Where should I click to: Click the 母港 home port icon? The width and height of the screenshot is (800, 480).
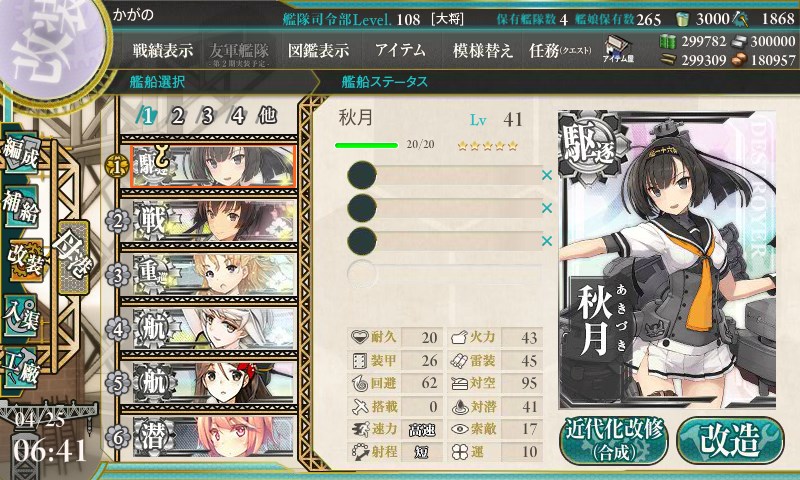pyautogui.click(x=73, y=257)
